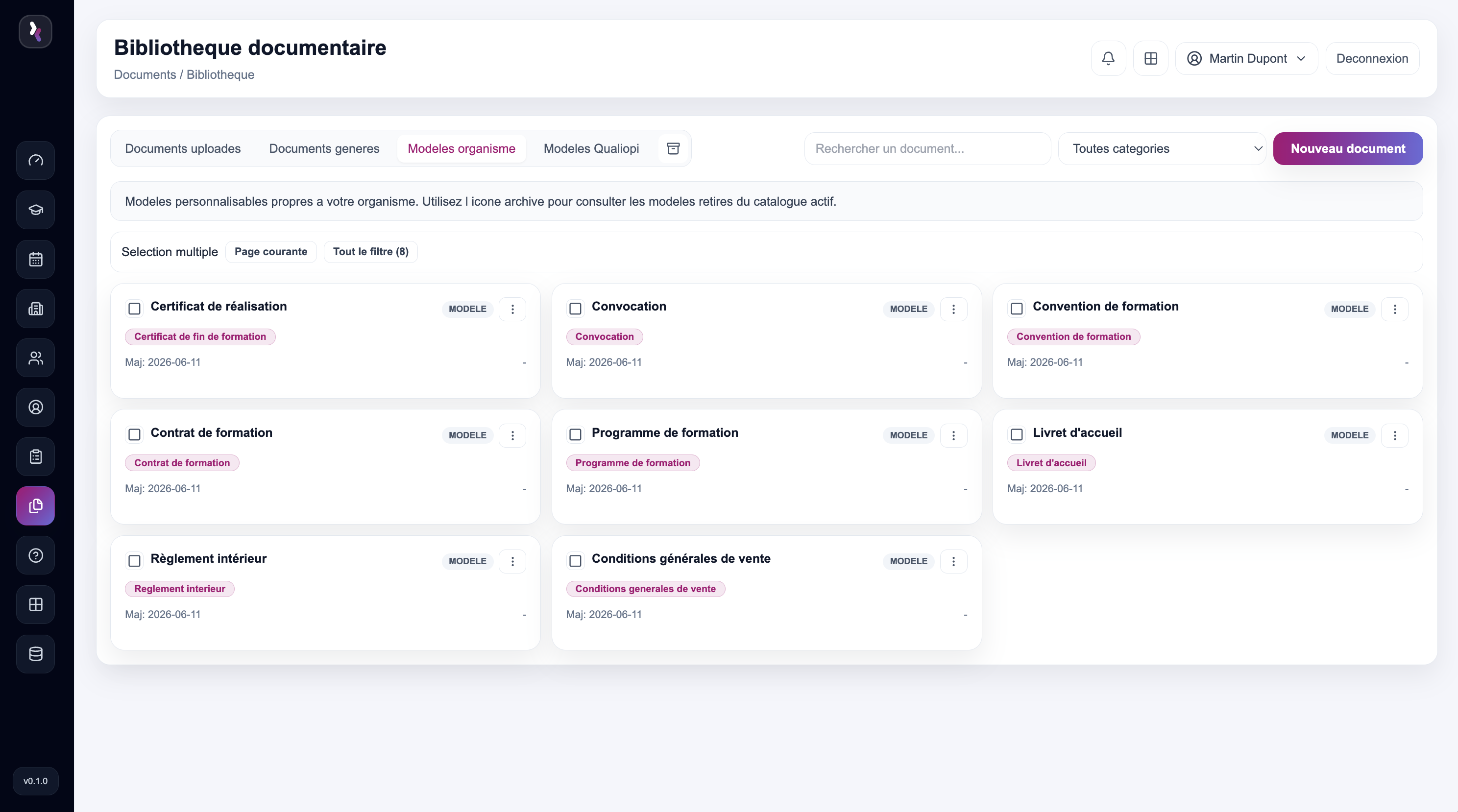Click the Deconnexion button
The width and height of the screenshot is (1458, 812).
1372,58
